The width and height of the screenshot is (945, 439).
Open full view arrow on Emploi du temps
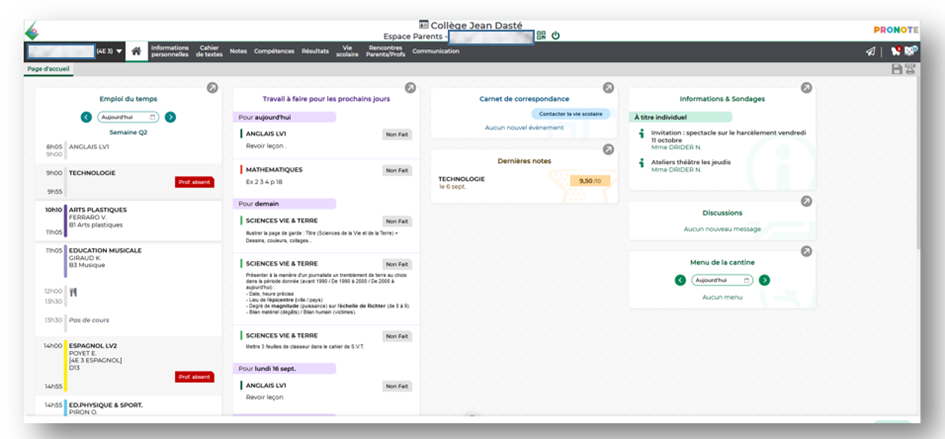coord(212,88)
